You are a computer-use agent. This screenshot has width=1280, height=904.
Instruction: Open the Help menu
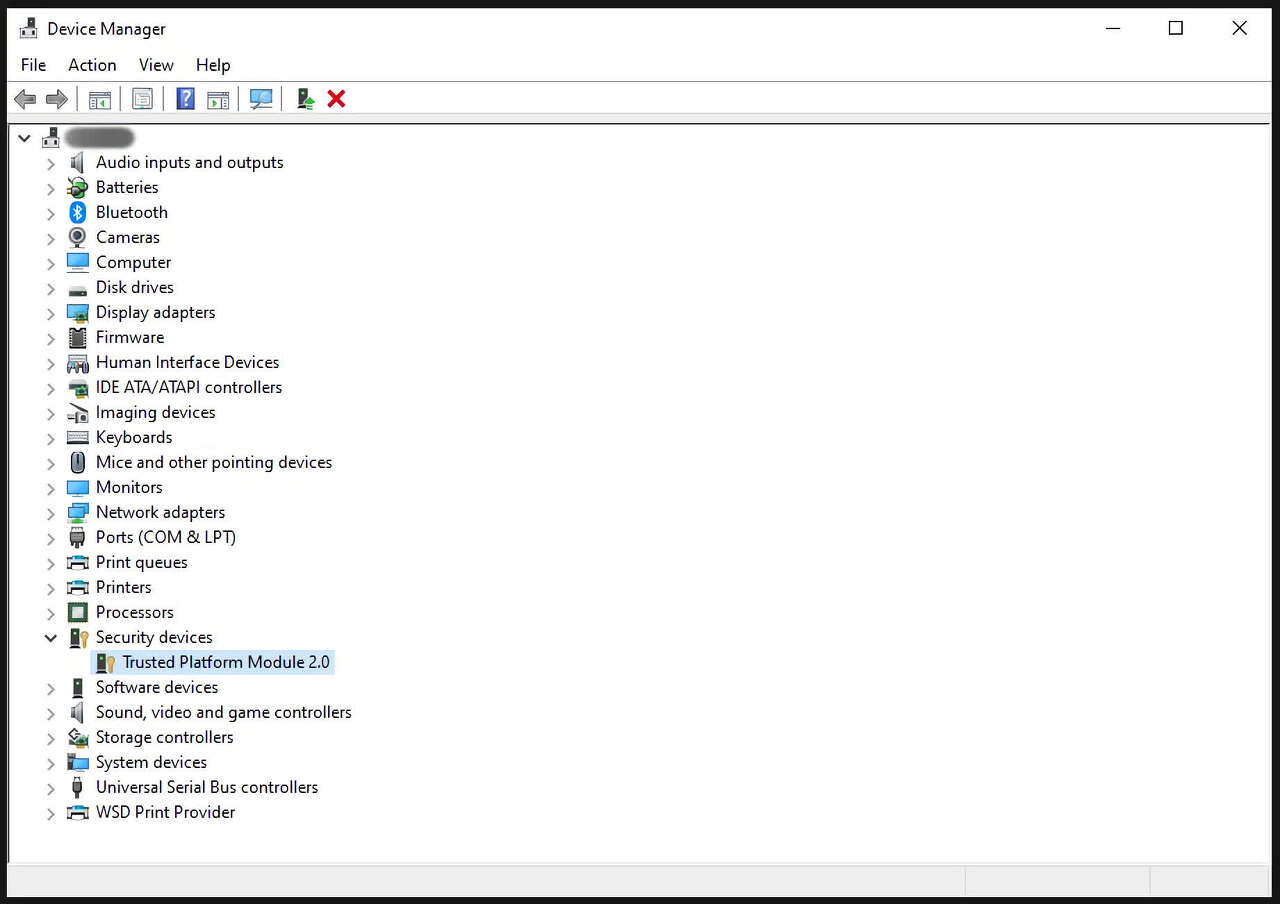pyautogui.click(x=213, y=65)
